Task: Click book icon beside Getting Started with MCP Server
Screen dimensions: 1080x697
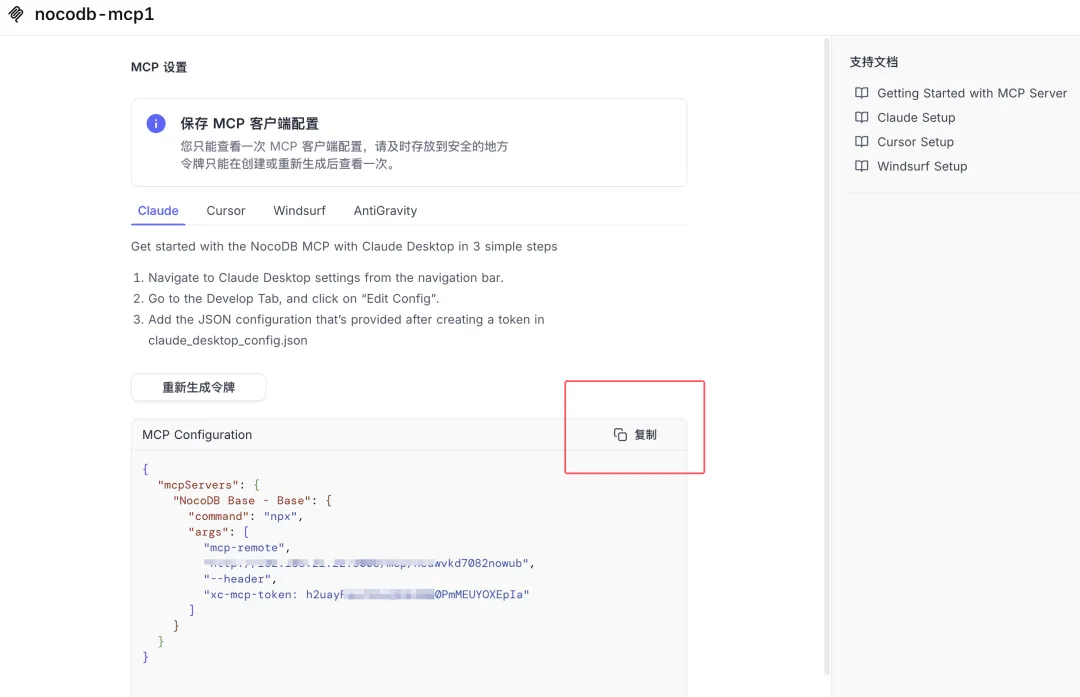Action: (x=861, y=93)
